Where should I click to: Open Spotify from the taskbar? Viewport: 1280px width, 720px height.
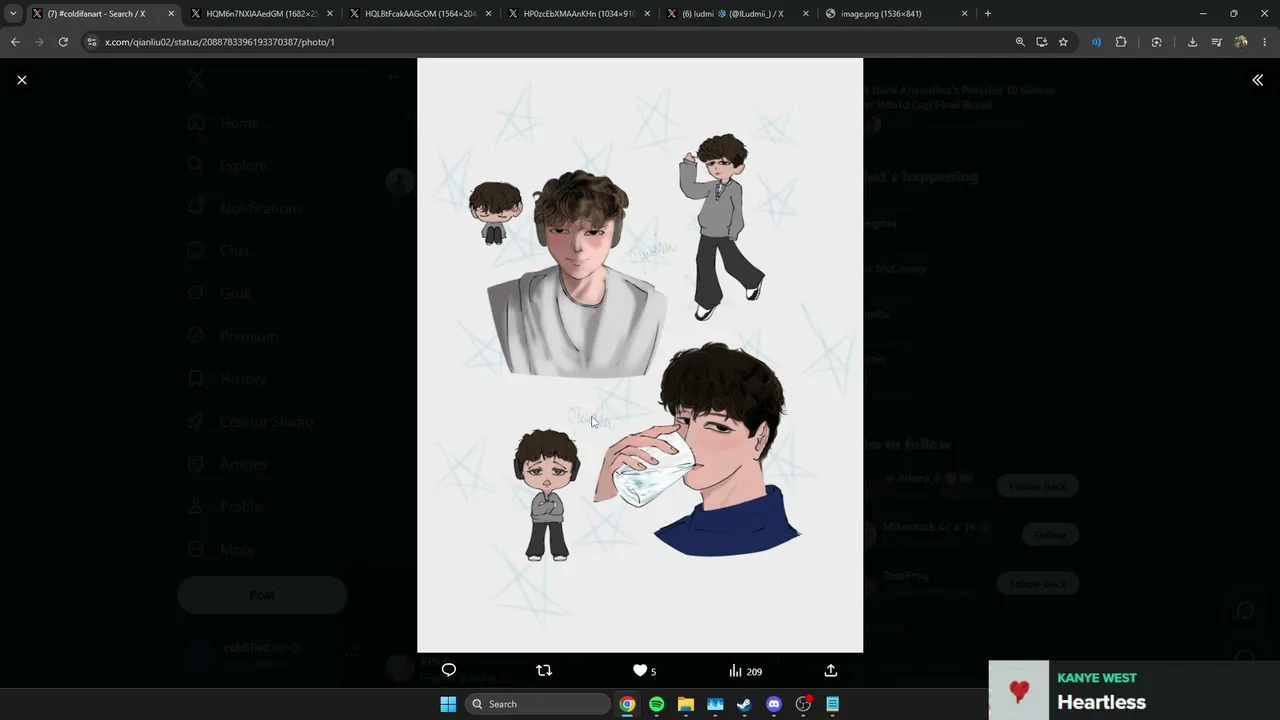tap(656, 704)
